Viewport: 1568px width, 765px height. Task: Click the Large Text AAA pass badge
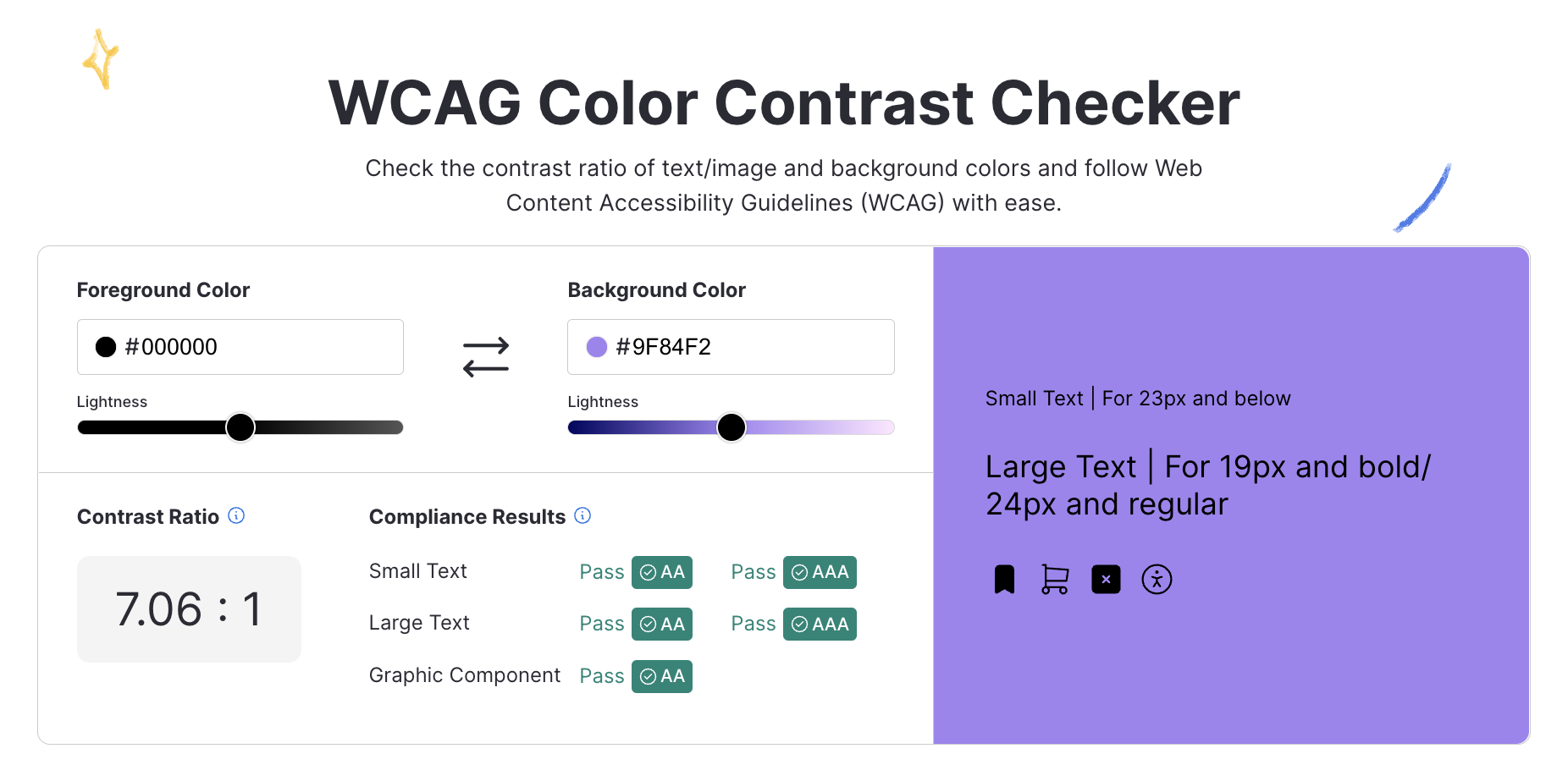[819, 624]
